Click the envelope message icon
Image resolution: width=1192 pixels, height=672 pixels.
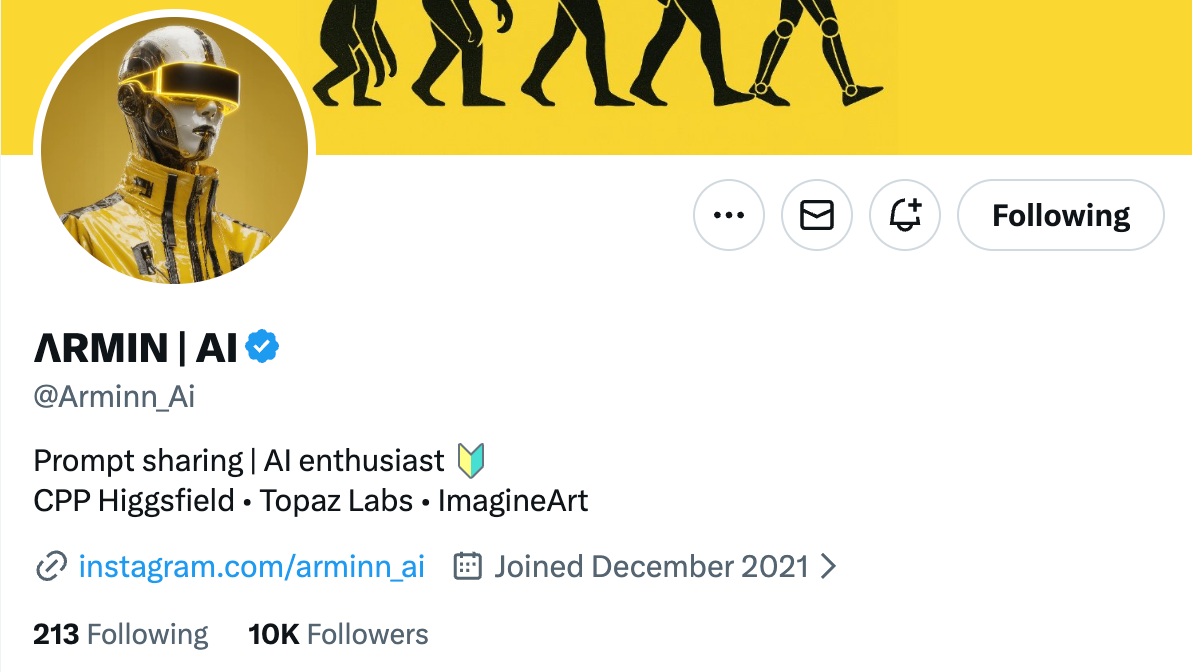tap(817, 215)
